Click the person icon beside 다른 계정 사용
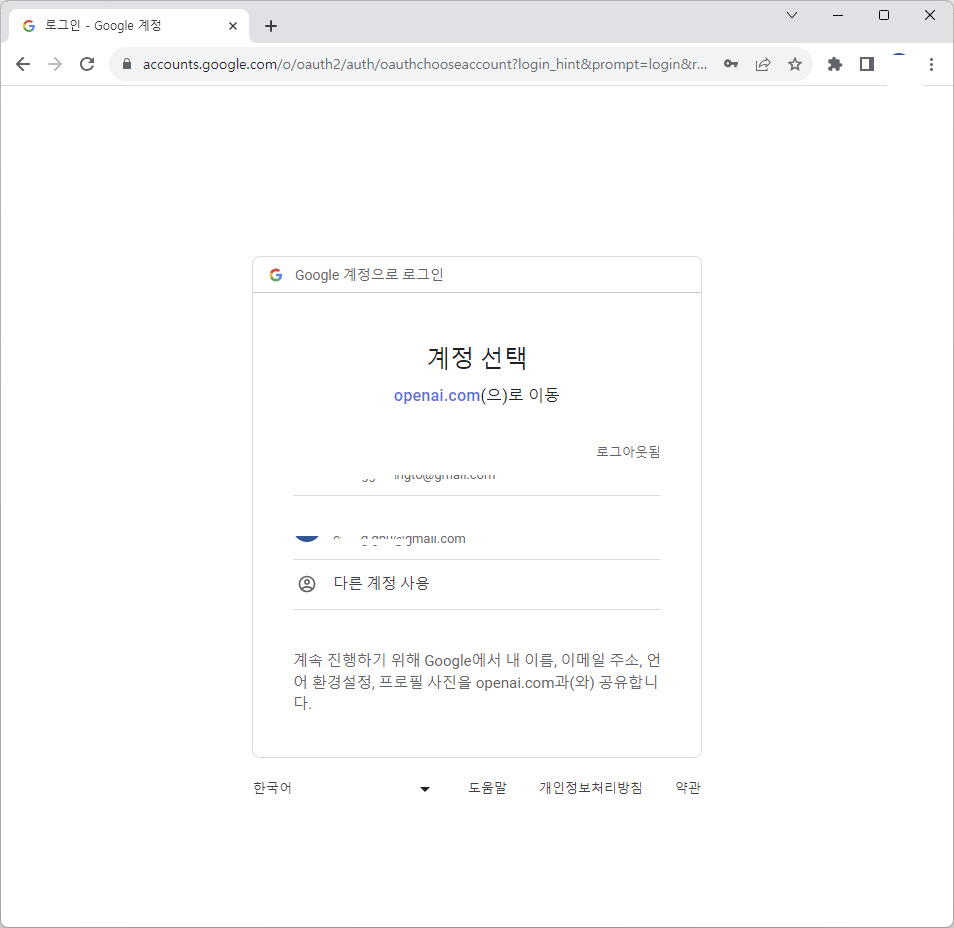Screen dimensions: 954x928 click(307, 584)
